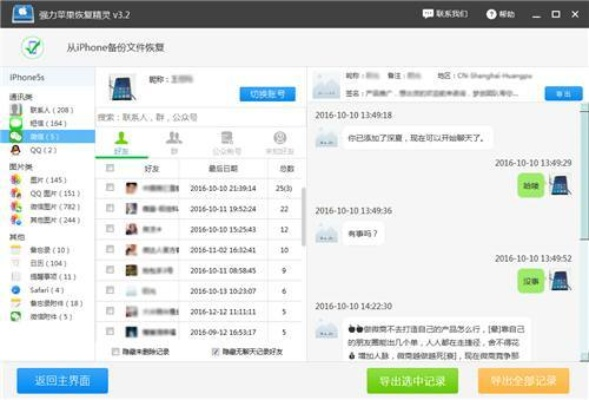This screenshot has width=589, height=400.
Task: Enable 隐藏未删除记录 checkbox
Action: coord(115,352)
